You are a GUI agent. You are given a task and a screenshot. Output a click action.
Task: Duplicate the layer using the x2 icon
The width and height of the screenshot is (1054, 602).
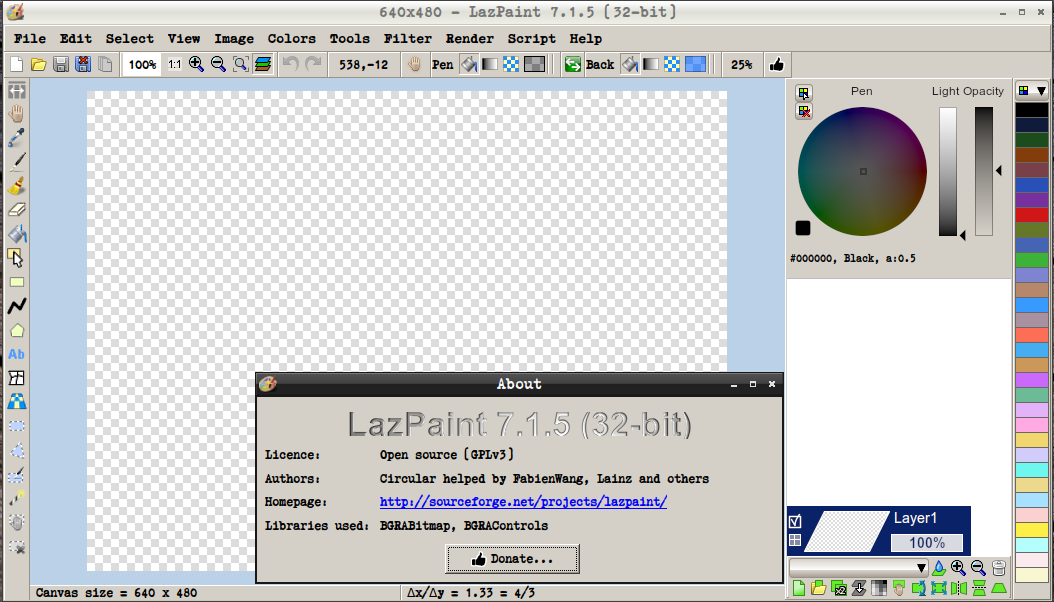(838, 589)
